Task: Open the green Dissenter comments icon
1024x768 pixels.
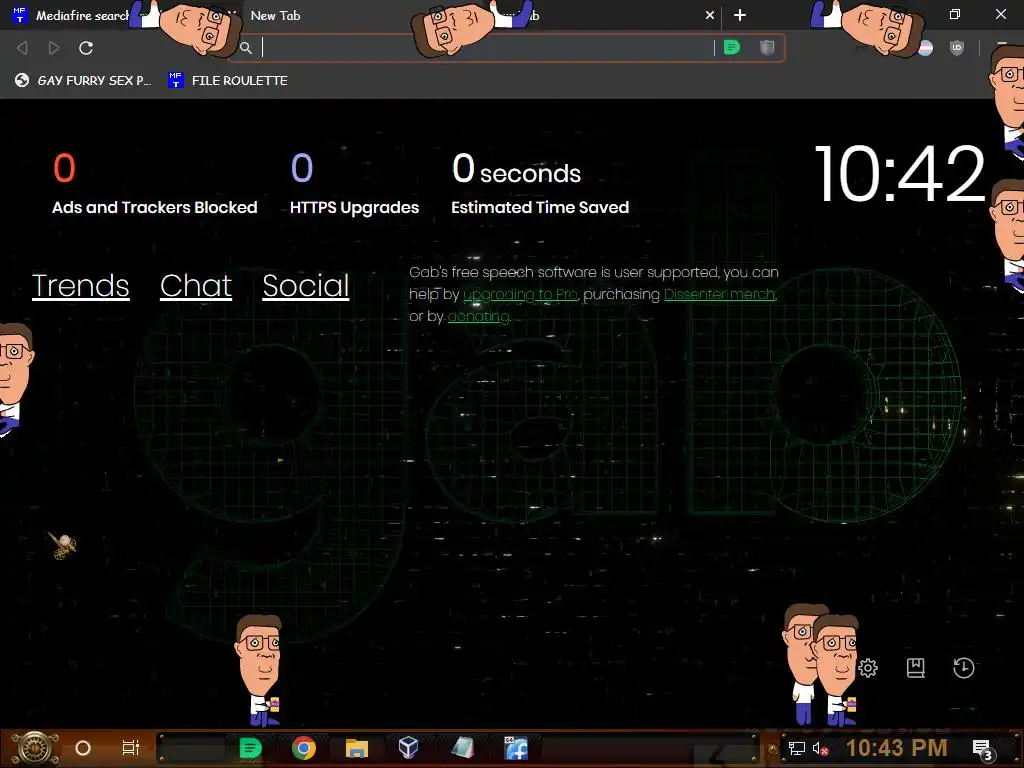Action: point(732,48)
